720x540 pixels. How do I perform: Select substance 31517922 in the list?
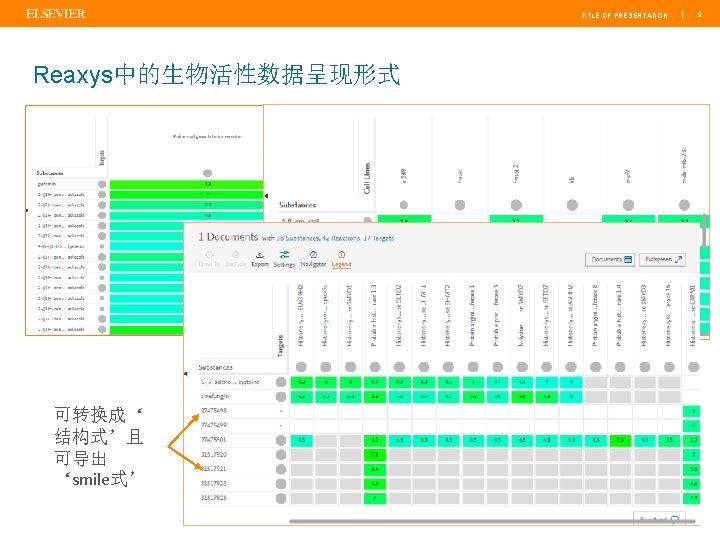click(x=214, y=483)
